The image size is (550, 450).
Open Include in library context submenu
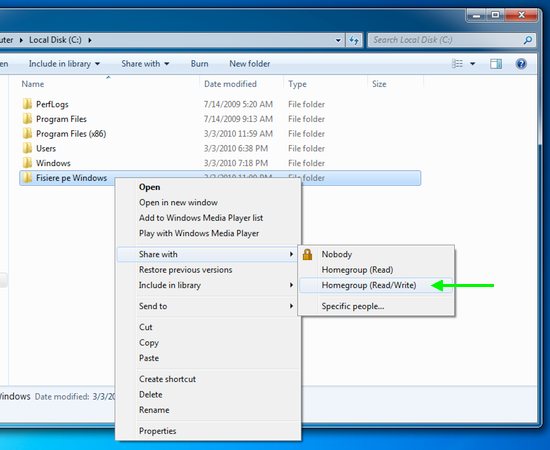point(208,285)
